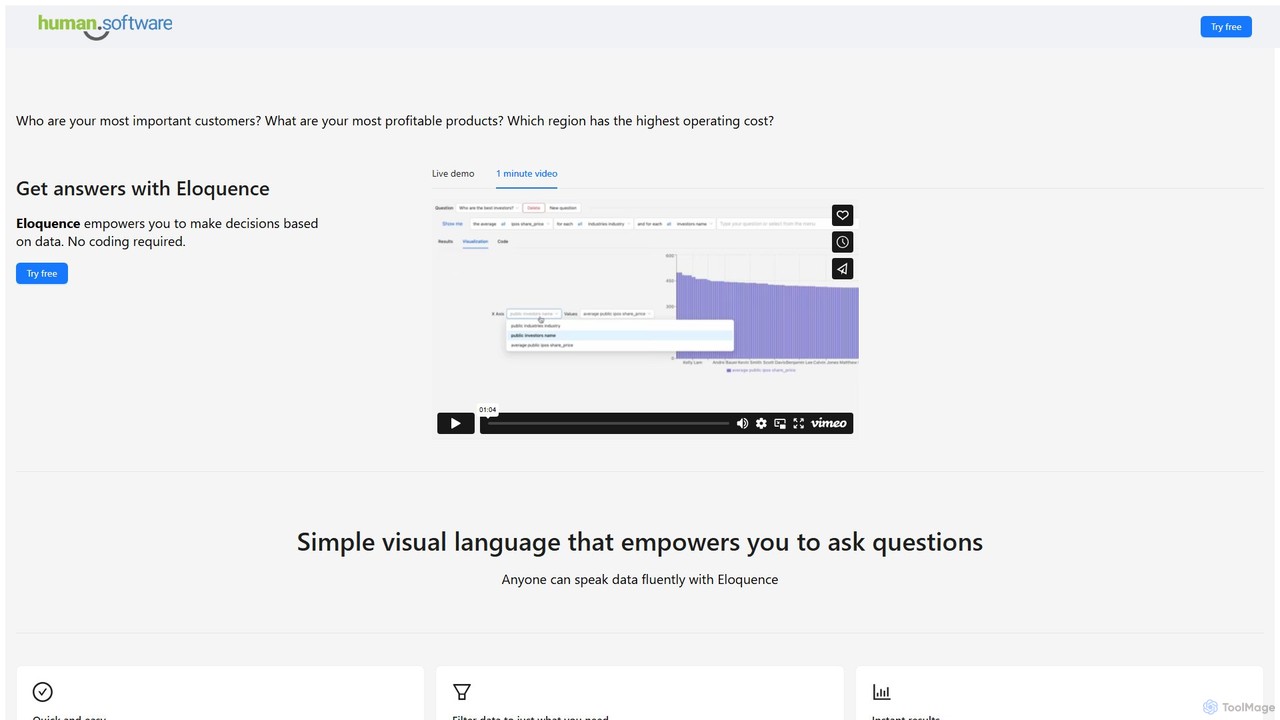
Task: Click the "No coding required." description text
Action: [127, 241]
